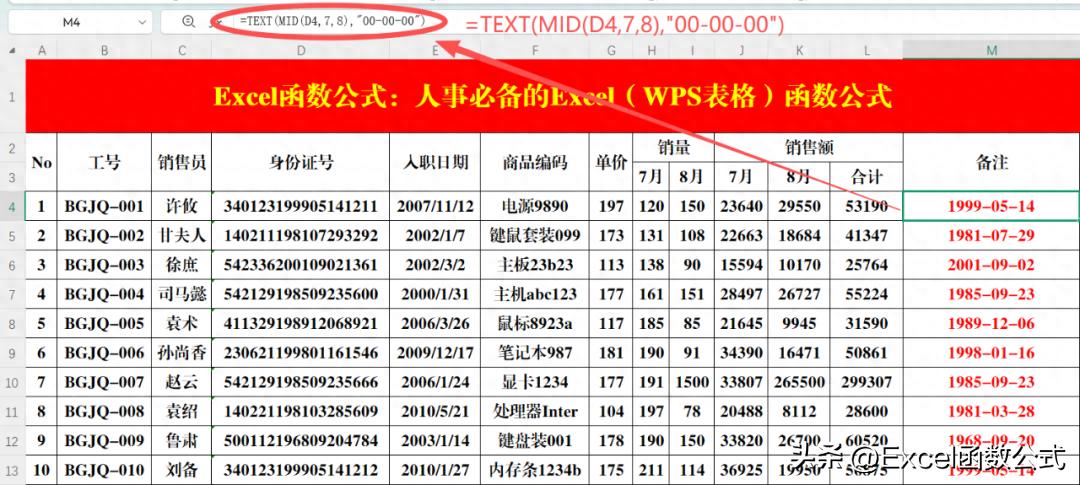Viewport: 1080px width, 485px height.
Task: Select remark cell '1981-07-29'
Action: 991,236
